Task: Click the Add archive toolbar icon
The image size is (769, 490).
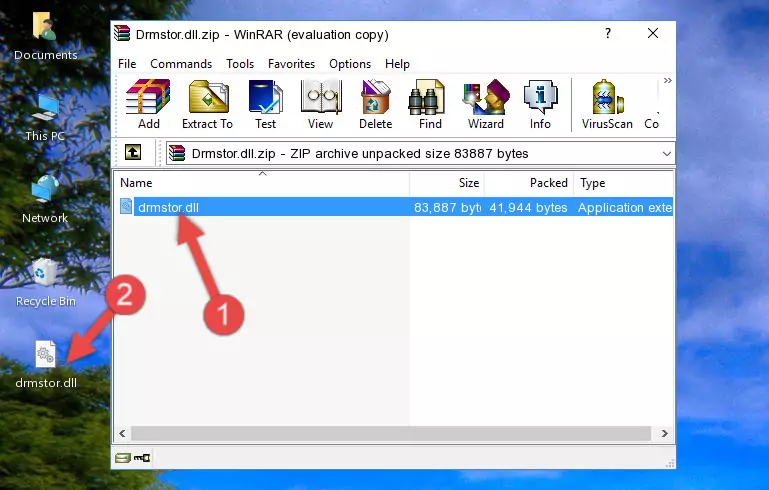Action: (x=148, y=104)
